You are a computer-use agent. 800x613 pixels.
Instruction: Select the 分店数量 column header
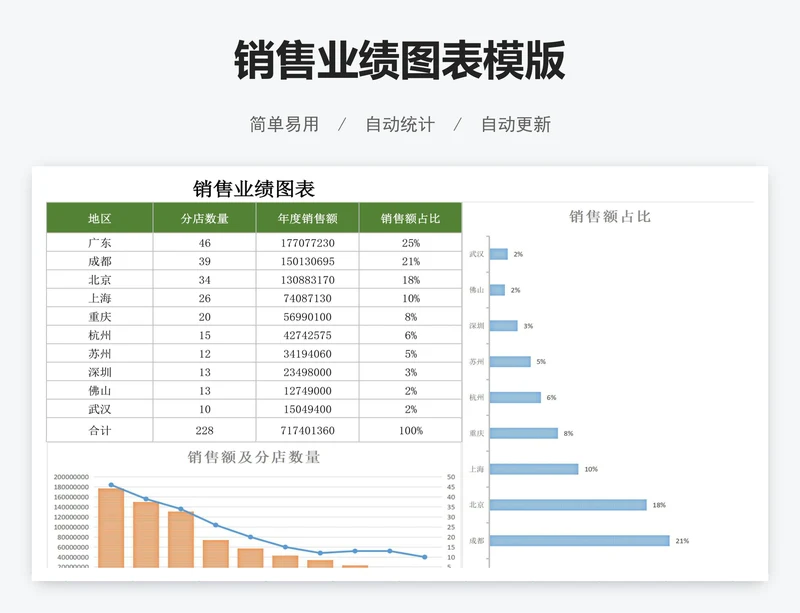204,218
